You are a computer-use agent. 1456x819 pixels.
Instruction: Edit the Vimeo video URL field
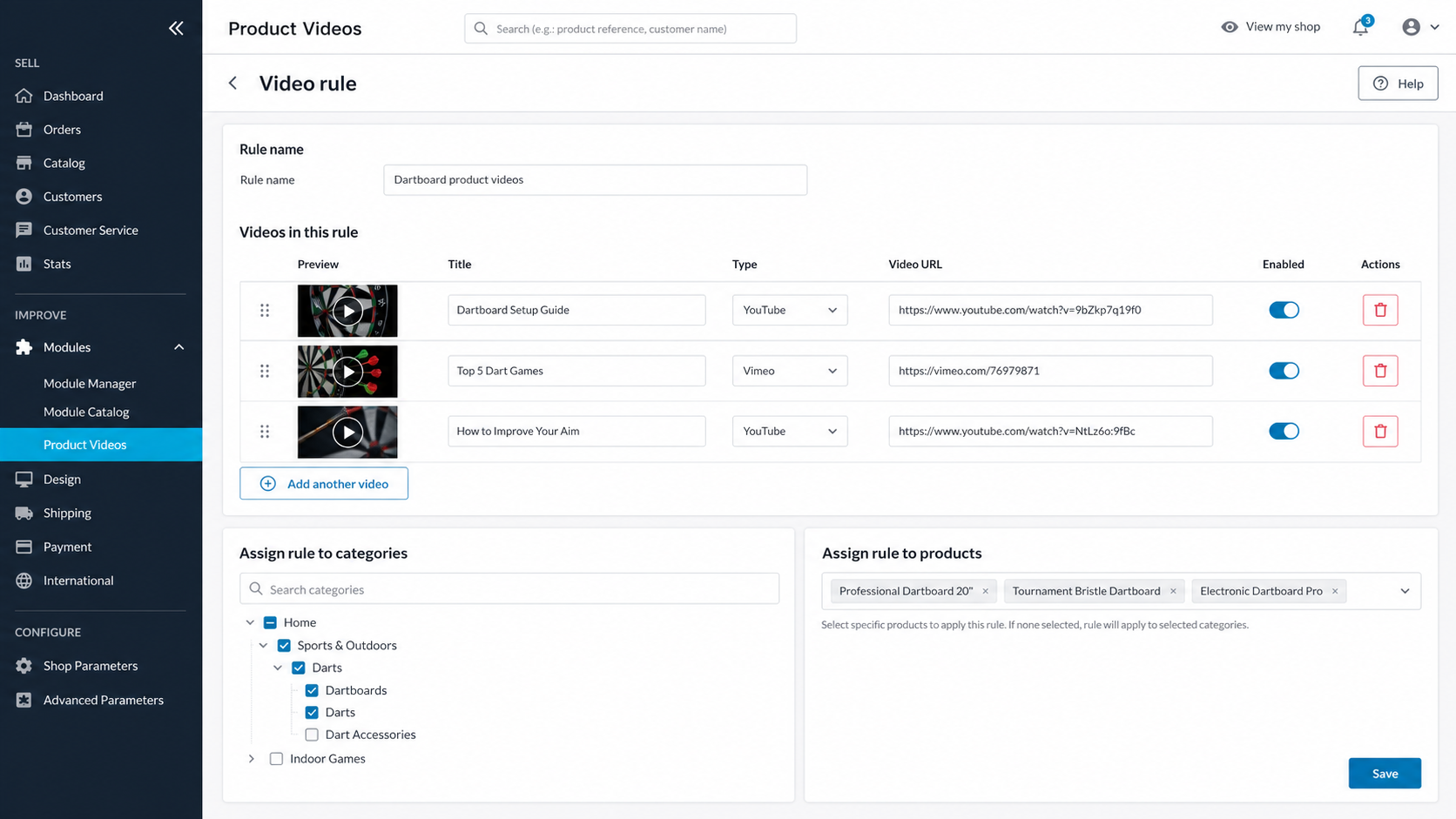point(1050,371)
